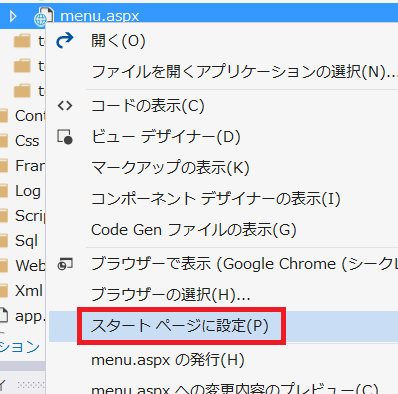Click the app. file document icon
This screenshot has height=394, width=398.
coord(3,315)
